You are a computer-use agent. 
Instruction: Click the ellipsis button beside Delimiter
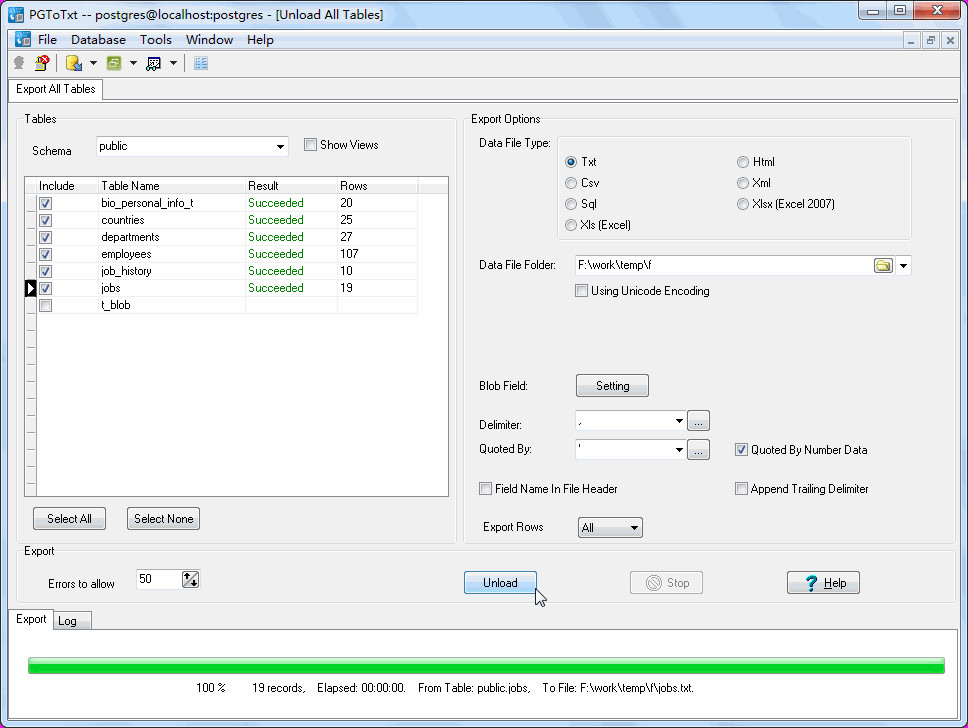tap(698, 421)
